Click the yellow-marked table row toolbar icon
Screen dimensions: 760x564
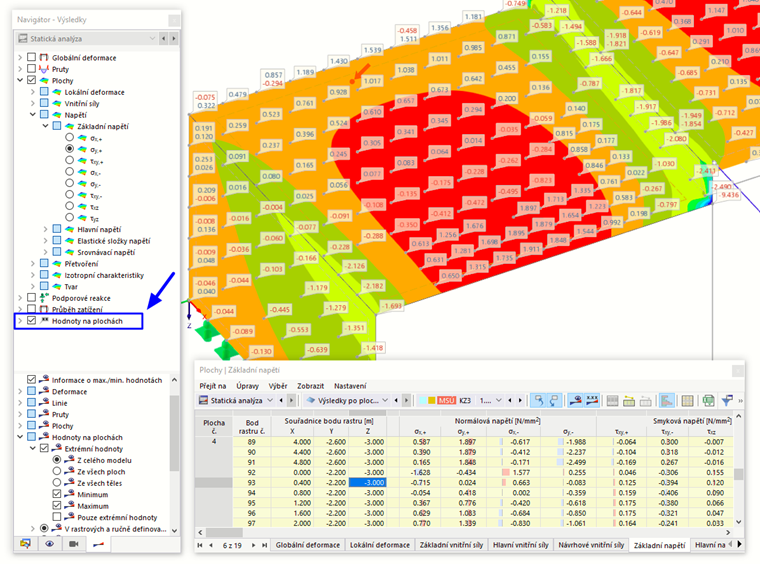(629, 401)
